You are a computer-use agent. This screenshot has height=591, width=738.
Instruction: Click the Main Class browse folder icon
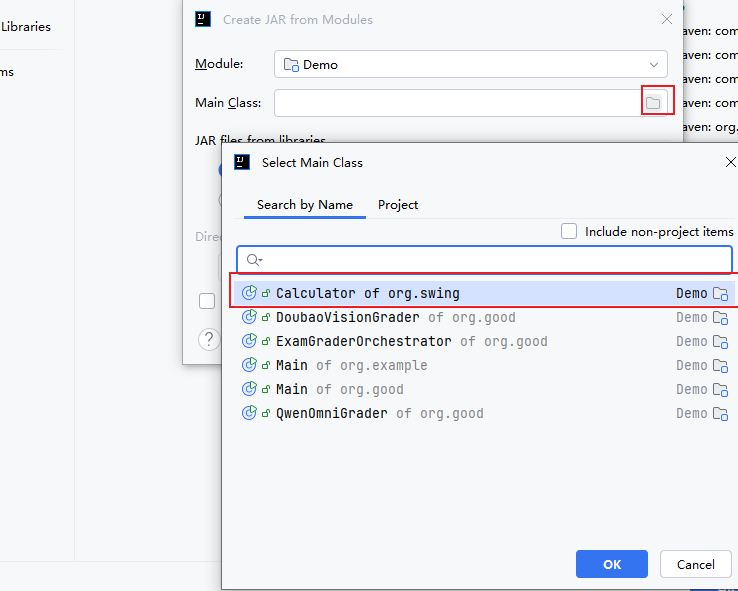pyautogui.click(x=653, y=103)
